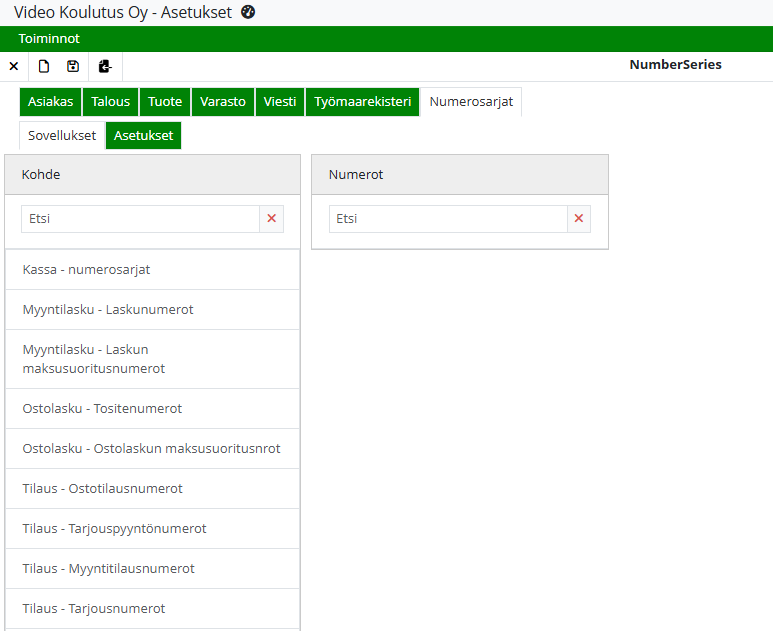The width and height of the screenshot is (773, 631).
Task: Clear the Numerot search with red X
Action: point(579,219)
